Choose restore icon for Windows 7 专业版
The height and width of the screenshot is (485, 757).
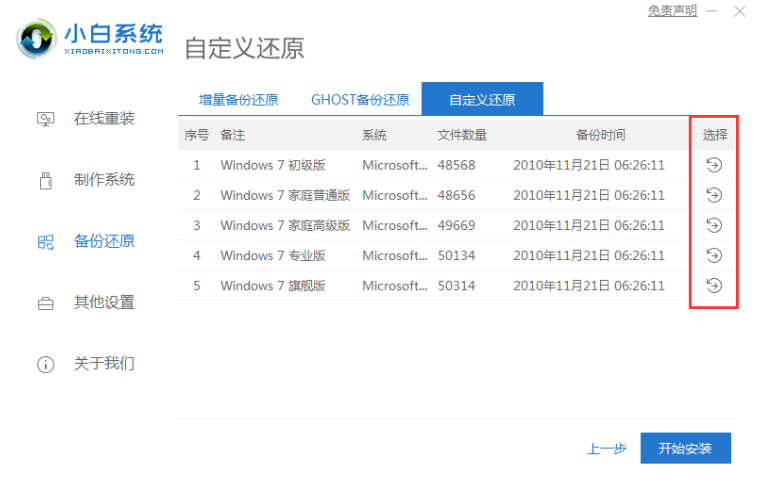pyautogui.click(x=714, y=255)
